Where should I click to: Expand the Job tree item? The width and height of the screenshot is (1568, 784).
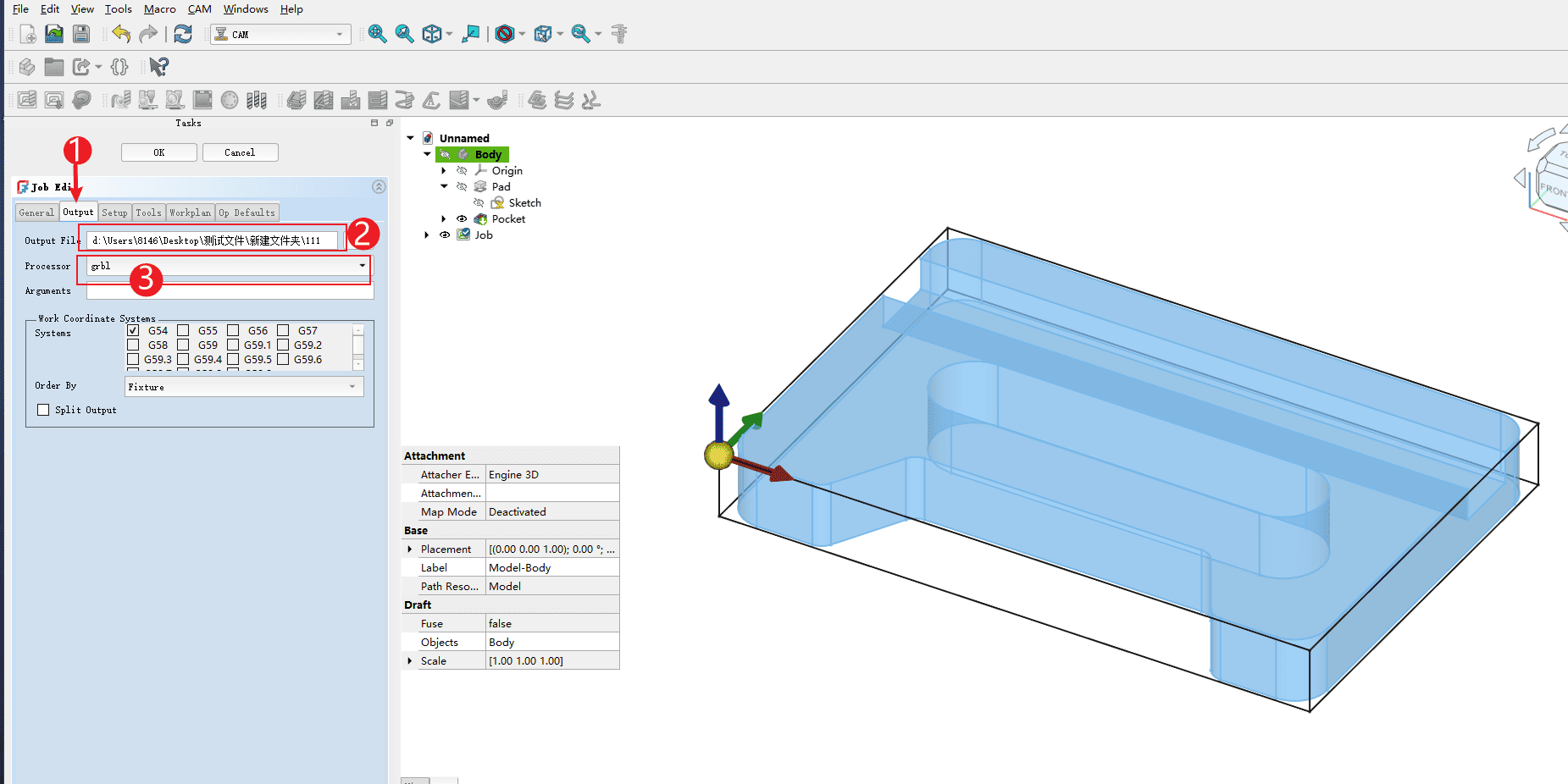click(427, 235)
